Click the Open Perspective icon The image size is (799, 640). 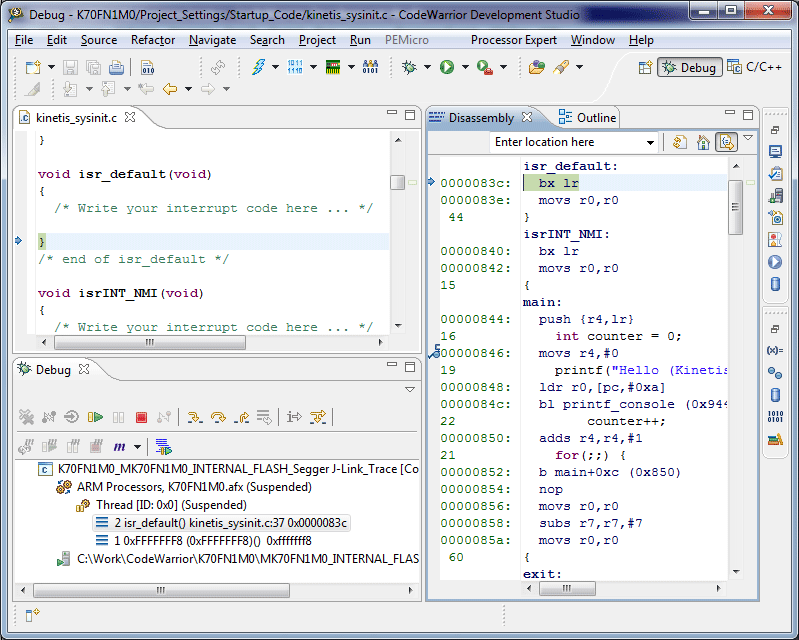(645, 67)
